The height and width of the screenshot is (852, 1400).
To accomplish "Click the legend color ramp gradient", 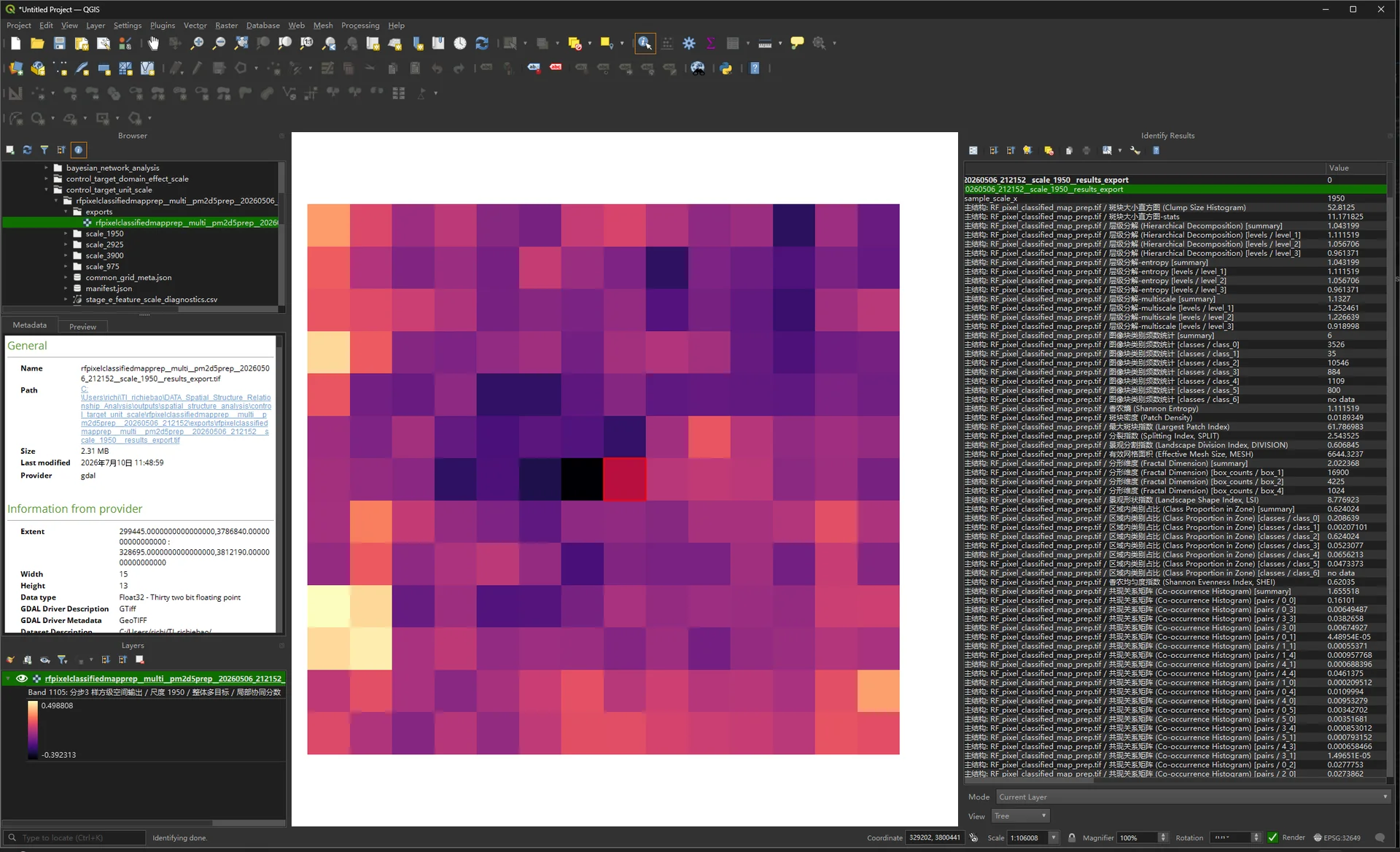I will (x=33, y=730).
